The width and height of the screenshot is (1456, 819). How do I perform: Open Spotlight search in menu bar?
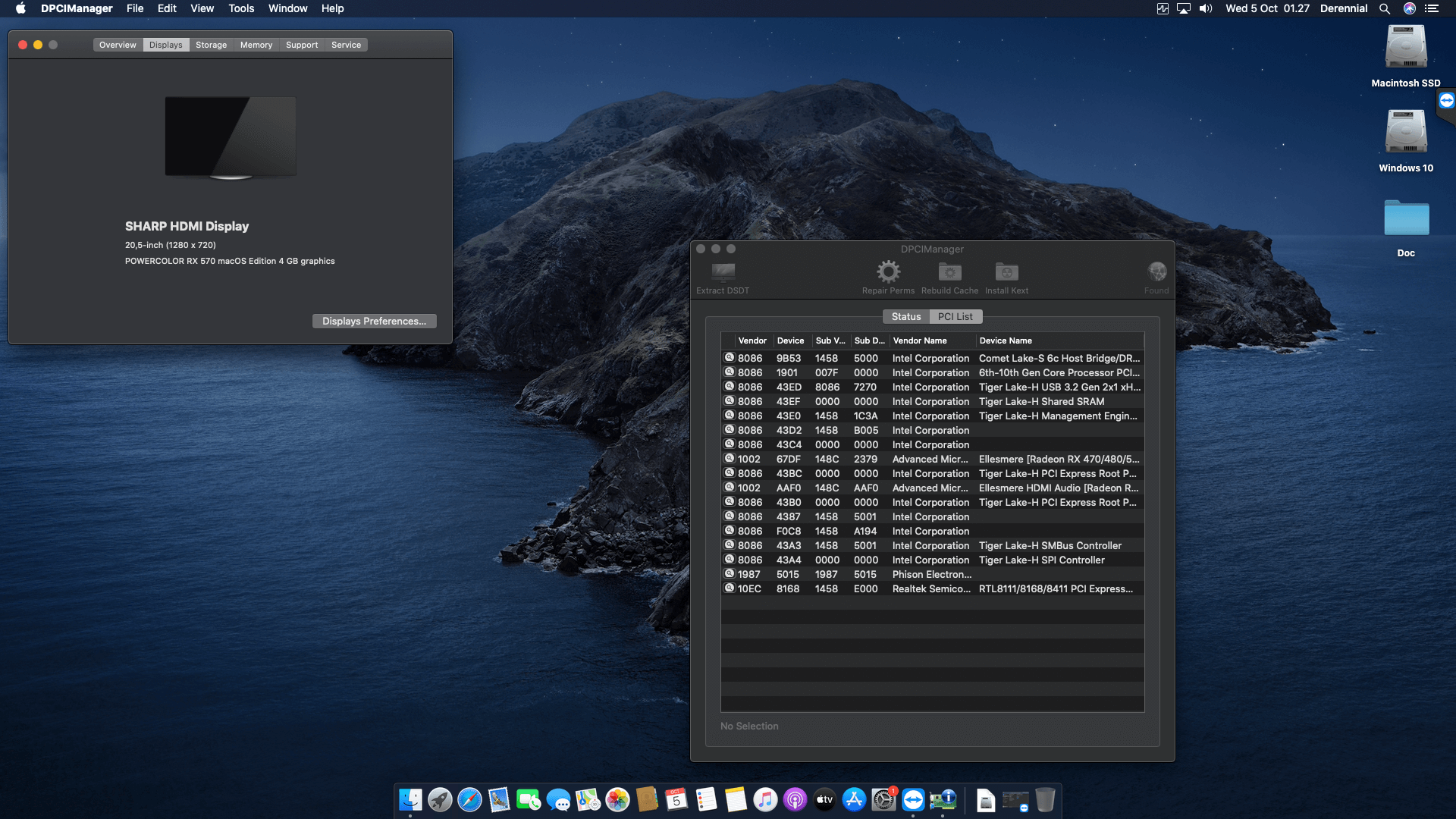point(1385,8)
